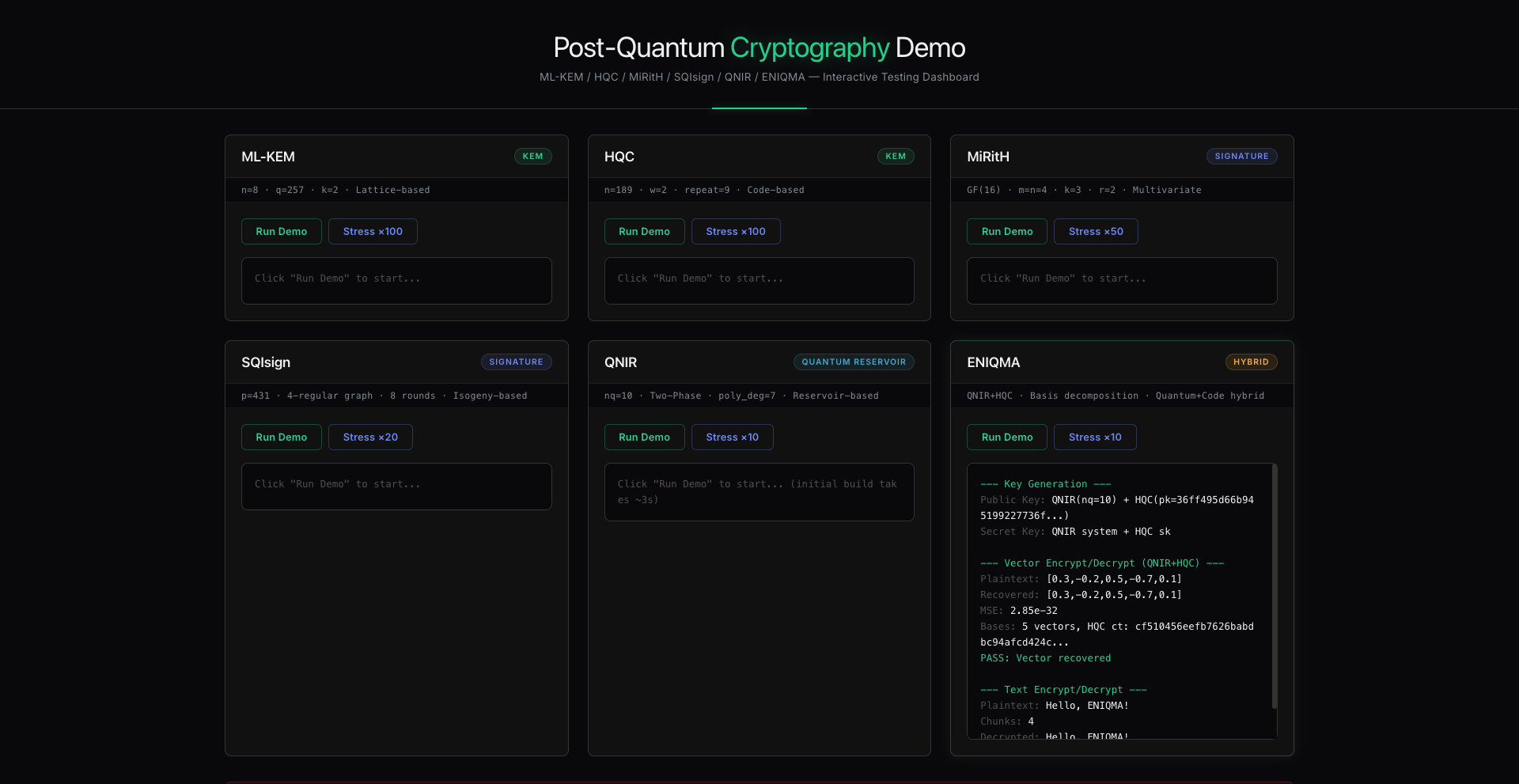
Task: Run the SQIsign demo
Action: pos(281,437)
